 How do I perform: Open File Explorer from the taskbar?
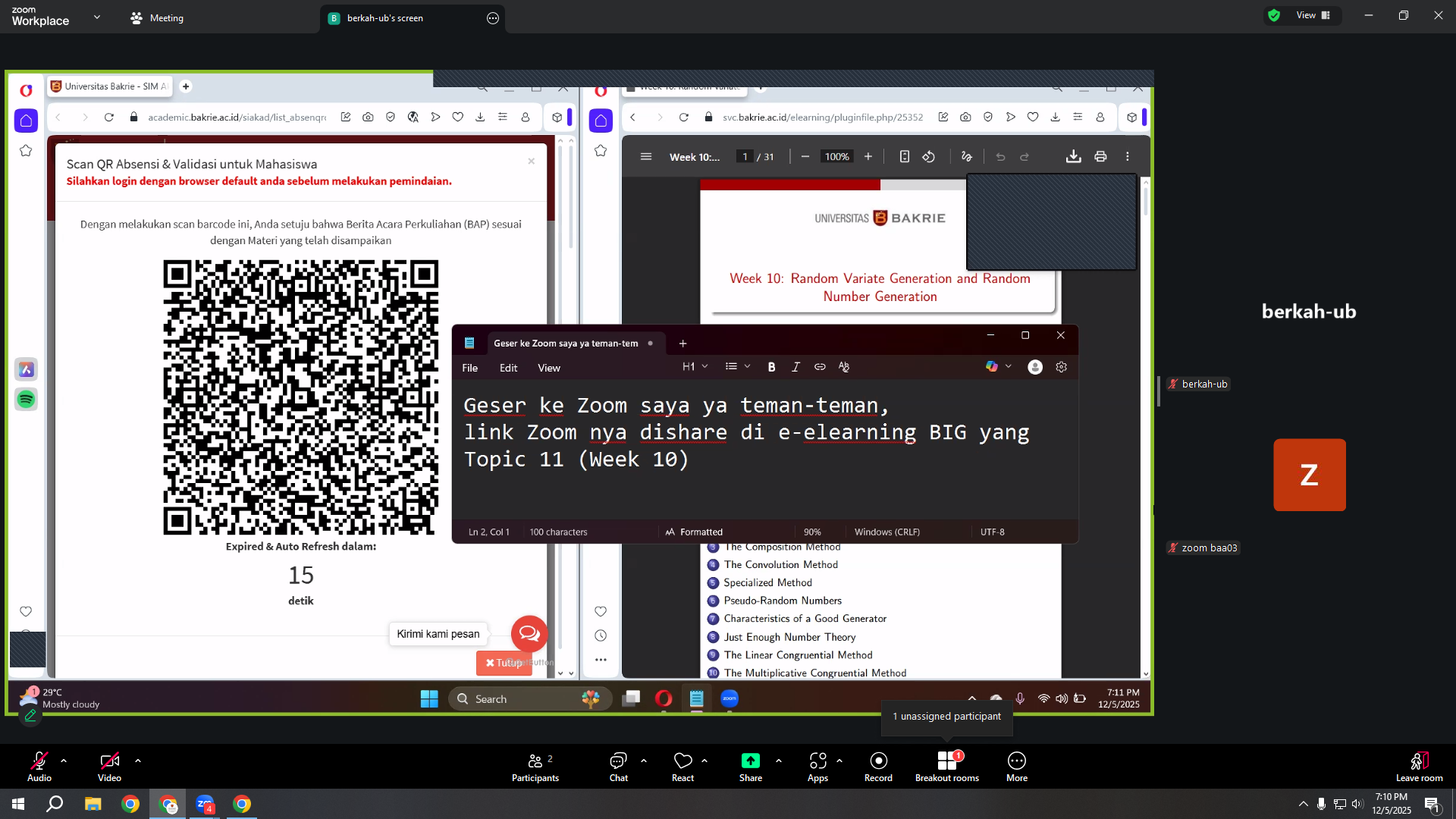pyautogui.click(x=93, y=804)
